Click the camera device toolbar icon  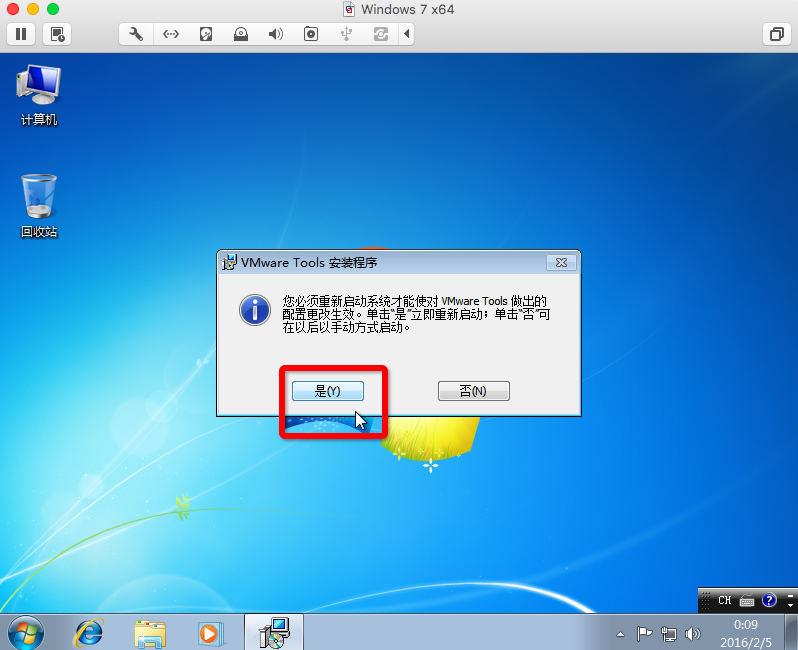click(x=311, y=34)
